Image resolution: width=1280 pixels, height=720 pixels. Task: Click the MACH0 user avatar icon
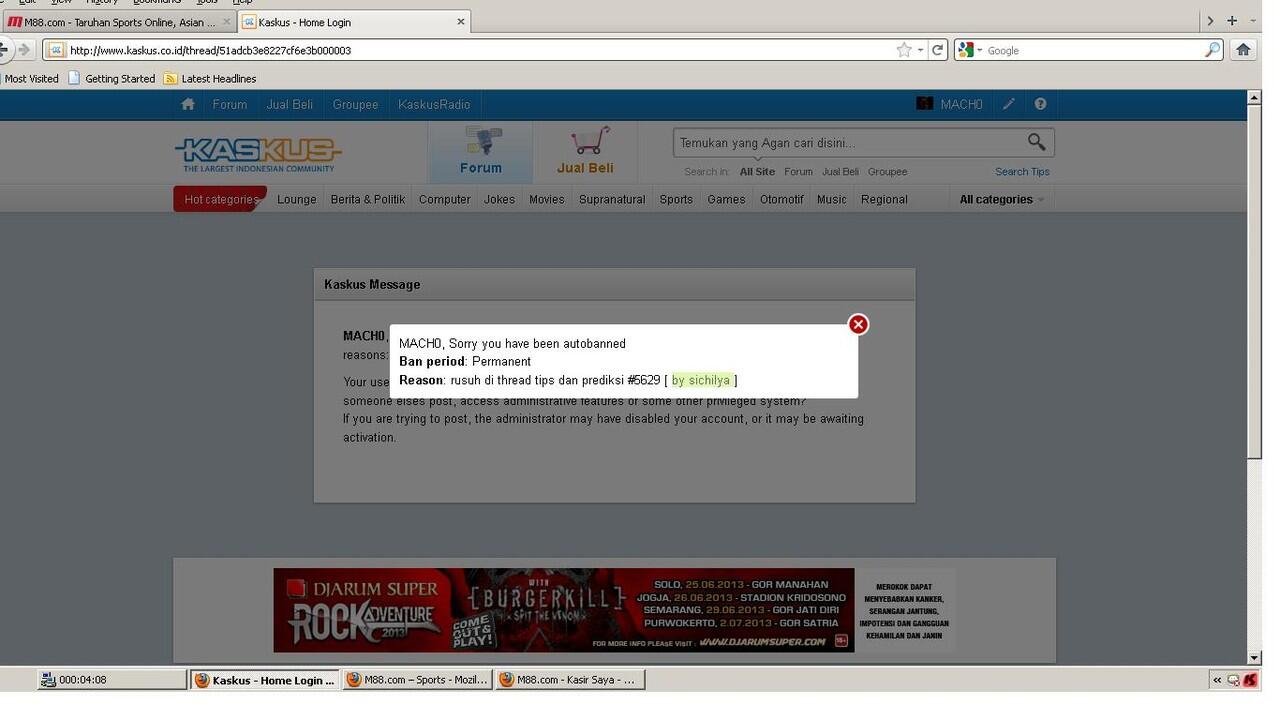coord(925,104)
